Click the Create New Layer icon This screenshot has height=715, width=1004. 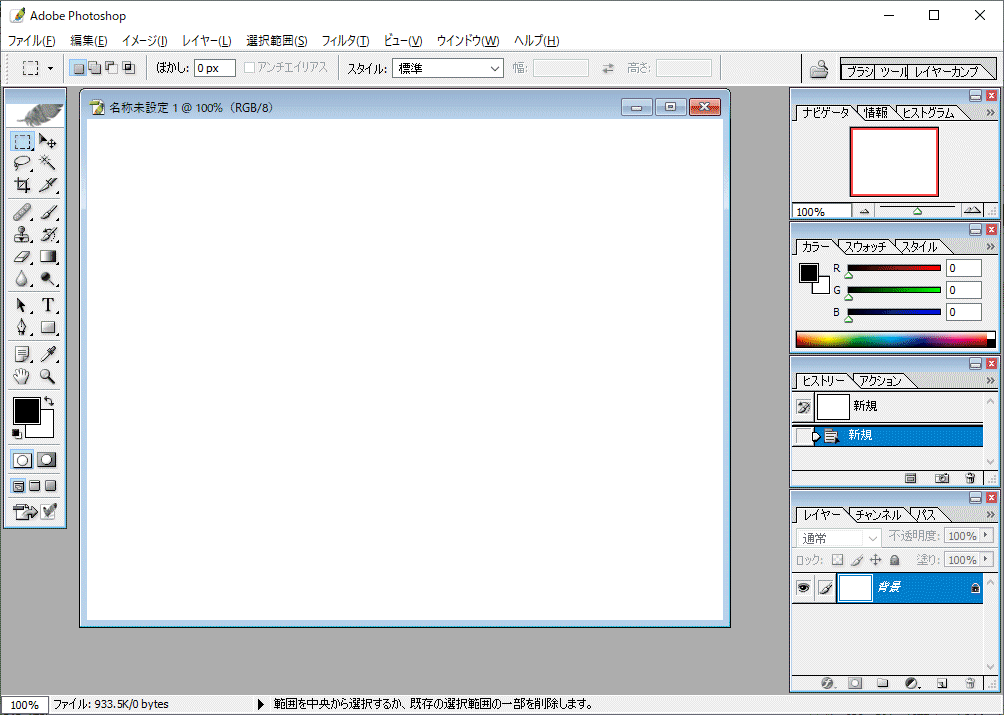(940, 683)
